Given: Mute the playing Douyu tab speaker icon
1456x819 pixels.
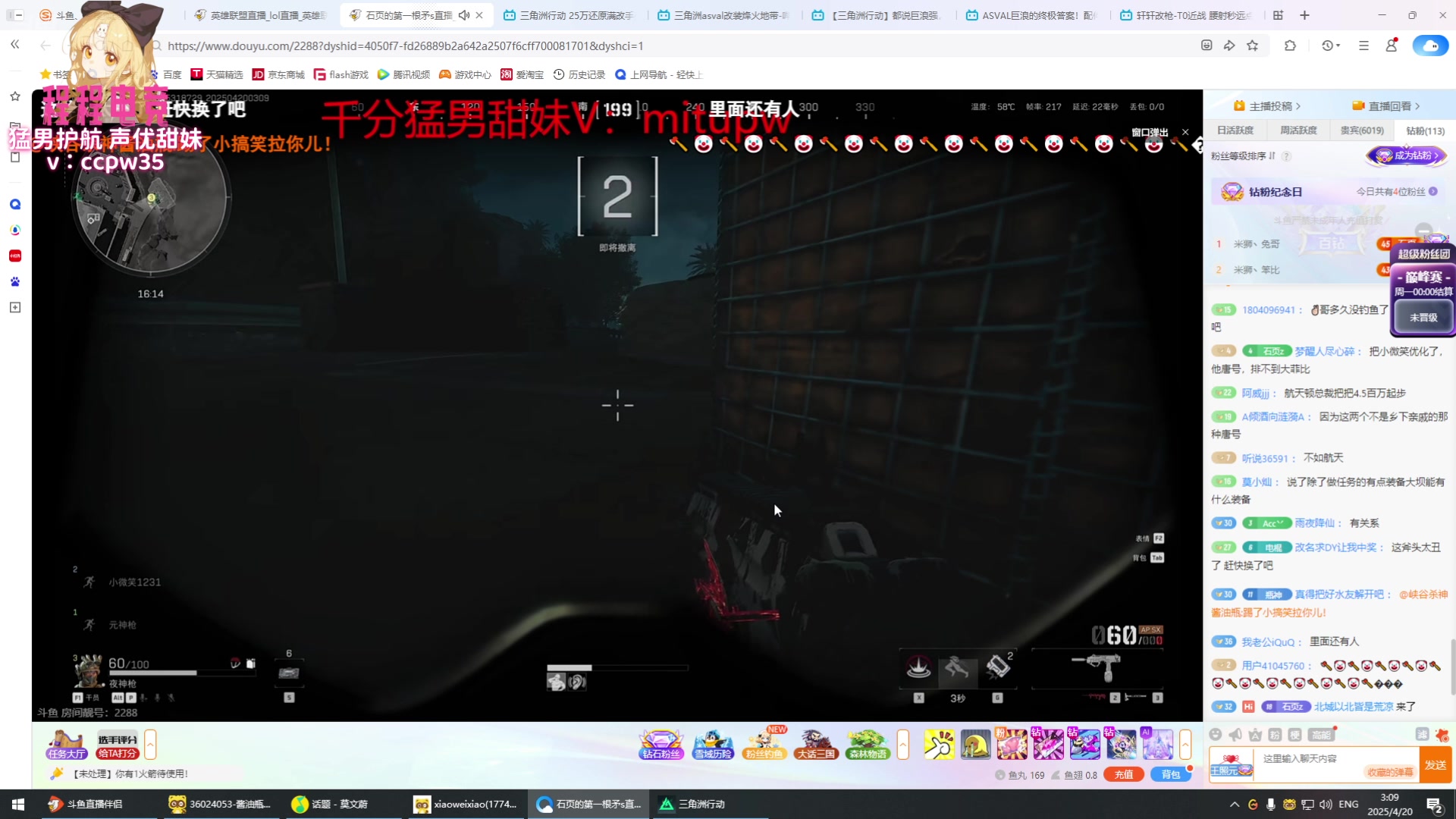Looking at the screenshot, I should tap(463, 15).
